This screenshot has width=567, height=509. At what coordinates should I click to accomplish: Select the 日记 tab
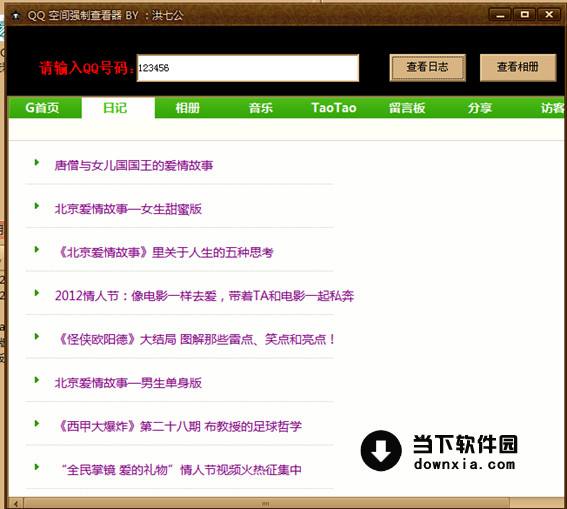[118, 108]
